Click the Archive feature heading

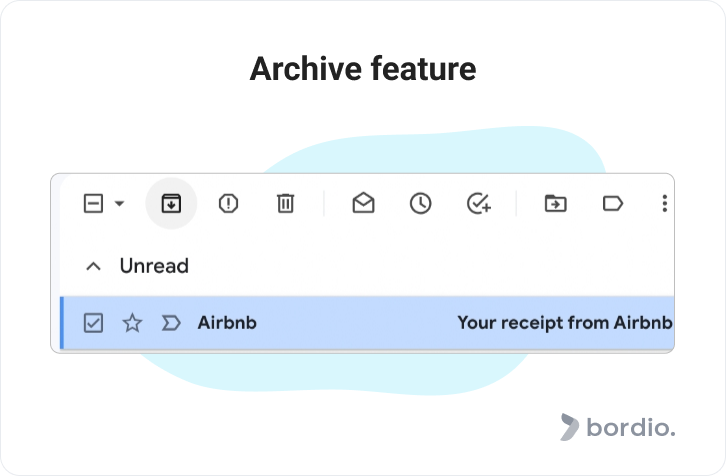[x=363, y=69]
